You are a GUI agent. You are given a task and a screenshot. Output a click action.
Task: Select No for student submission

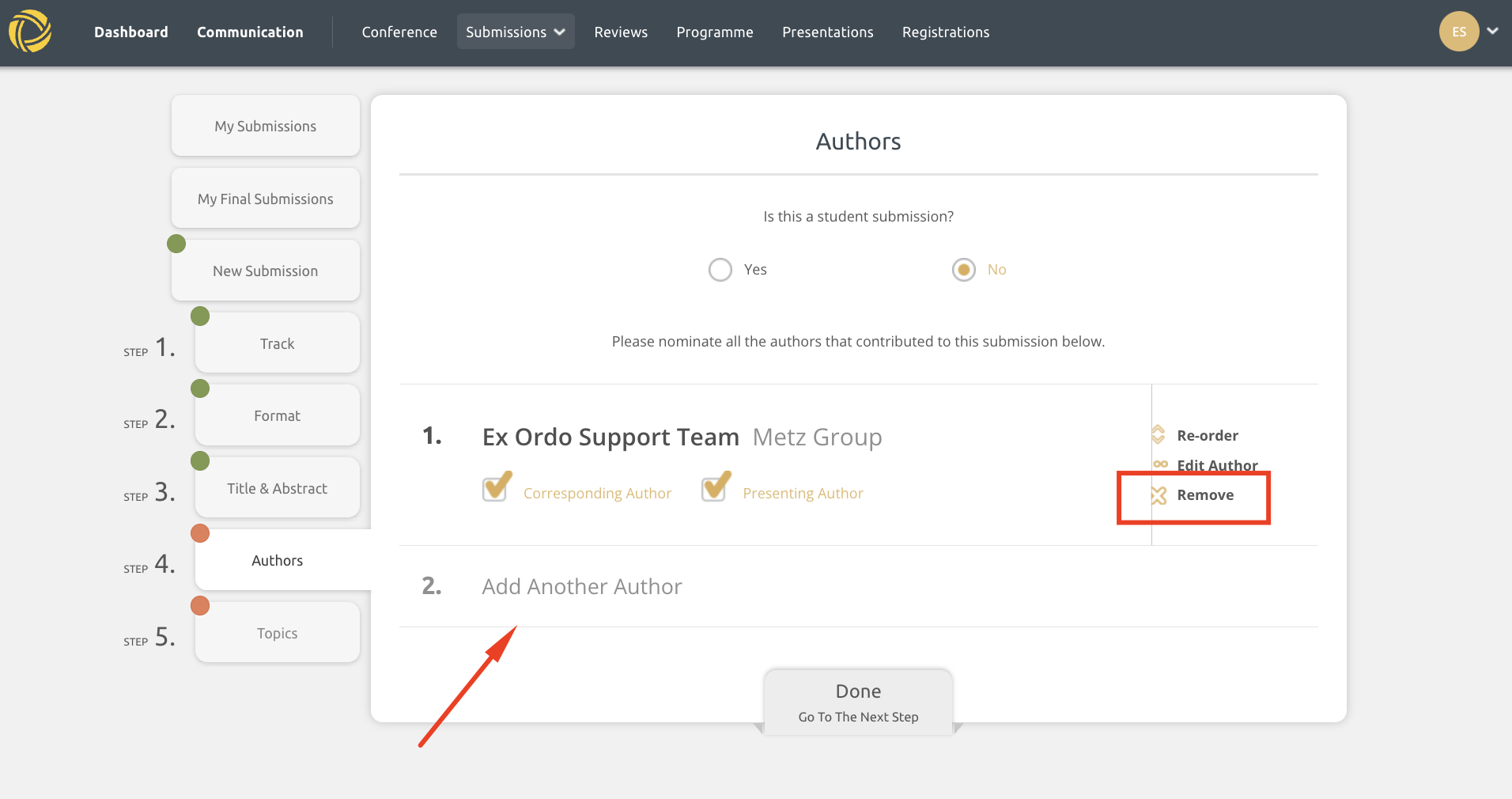(963, 270)
